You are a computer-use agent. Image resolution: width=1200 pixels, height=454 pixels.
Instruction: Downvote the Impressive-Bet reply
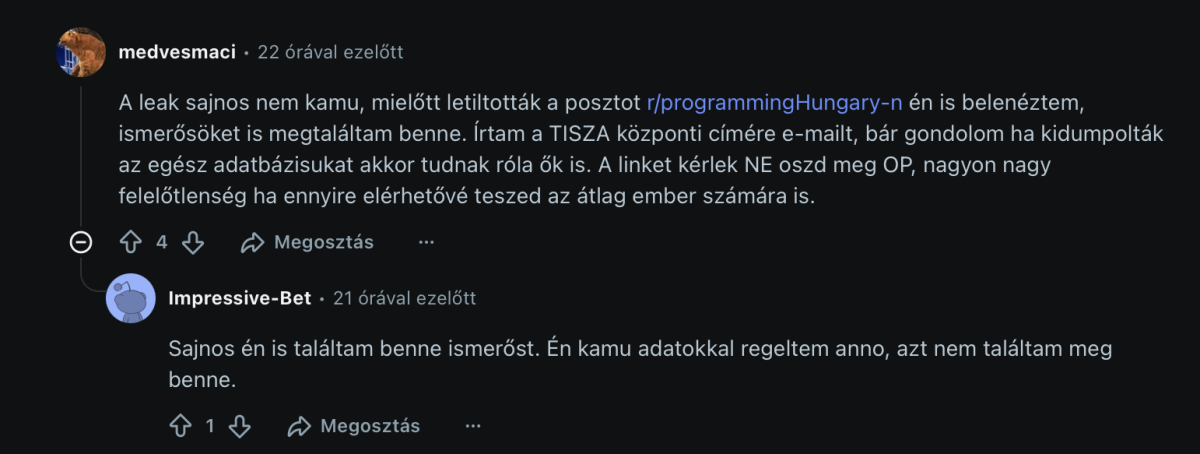[x=240, y=426]
